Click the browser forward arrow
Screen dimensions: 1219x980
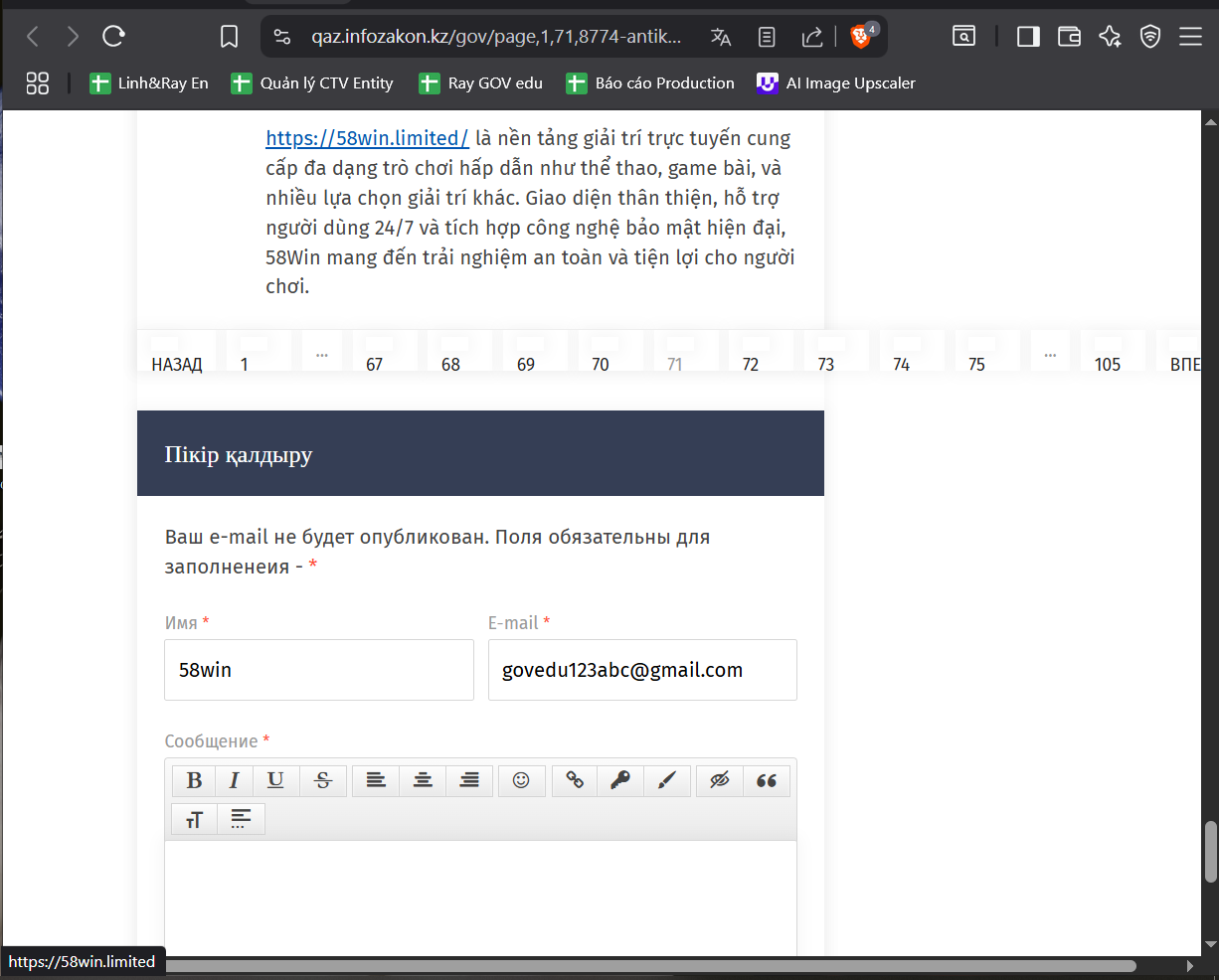point(73,37)
